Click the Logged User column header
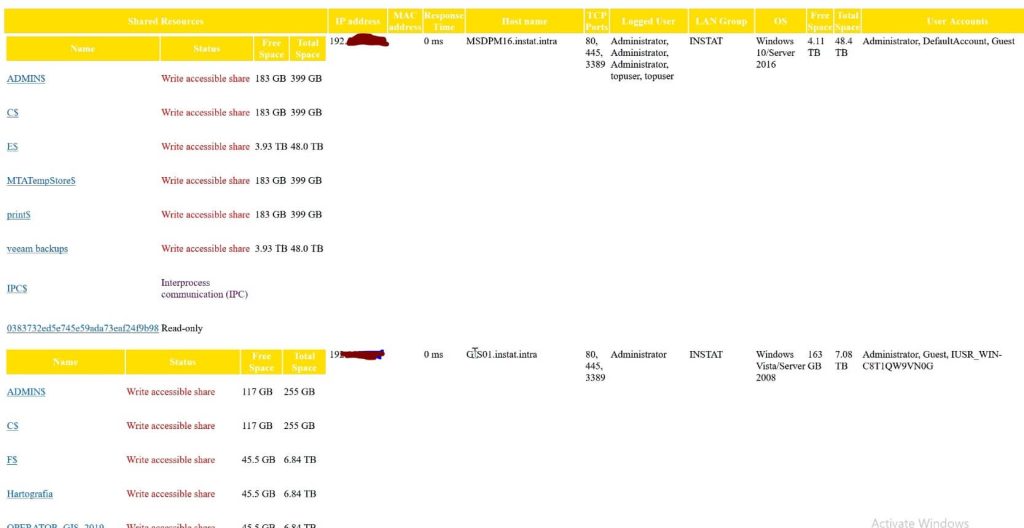 pyautogui.click(x=647, y=21)
